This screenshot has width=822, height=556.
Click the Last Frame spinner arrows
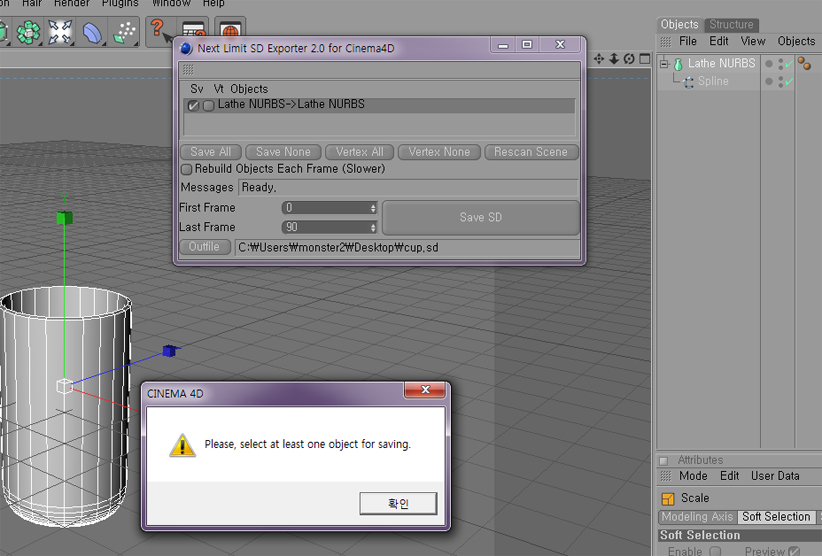click(x=373, y=227)
